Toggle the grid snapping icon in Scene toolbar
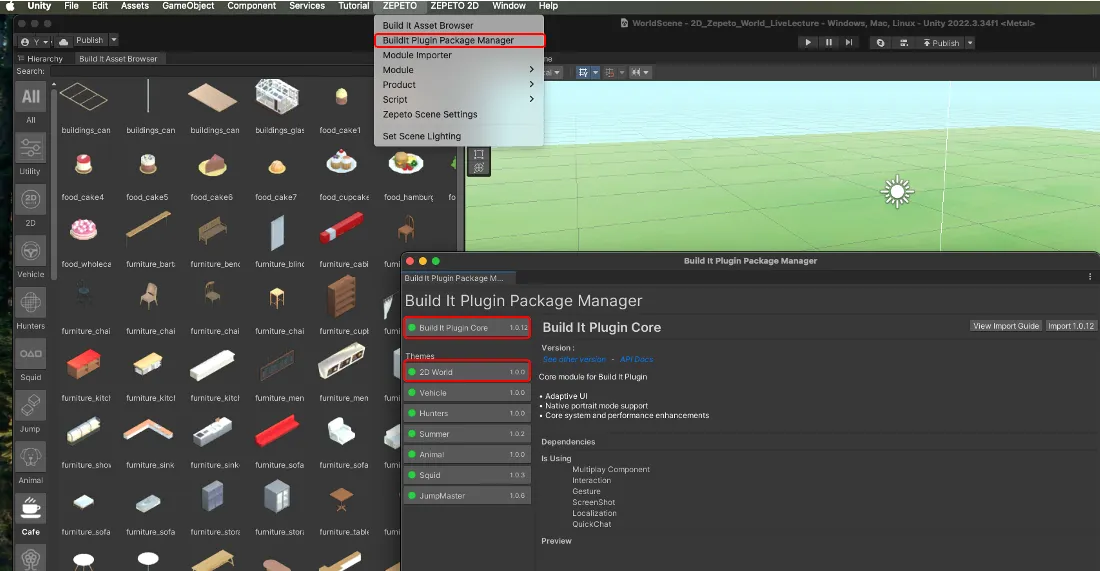This screenshot has height=571, width=1100. (610, 72)
